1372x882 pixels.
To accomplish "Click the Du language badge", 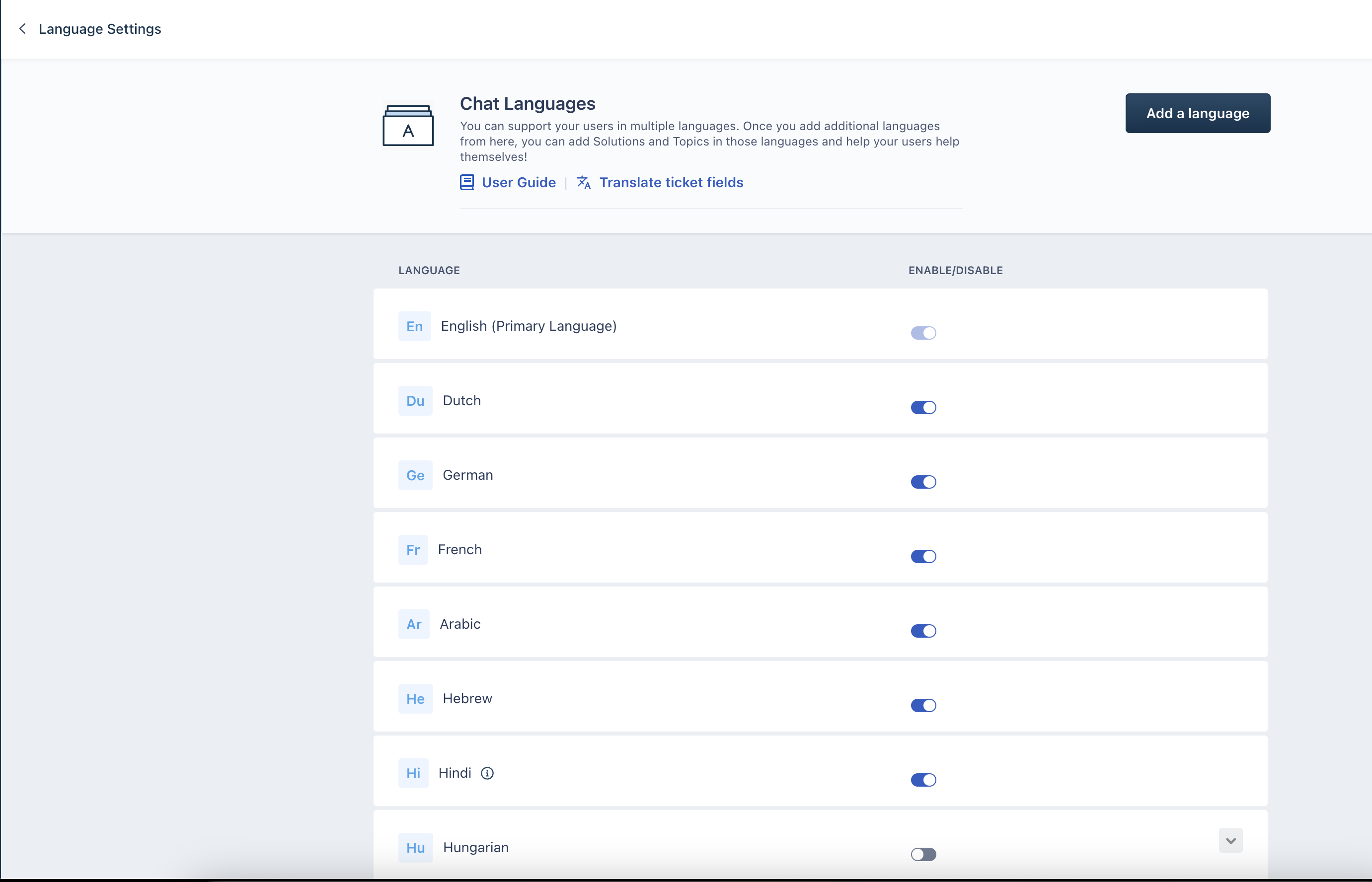I will [415, 401].
